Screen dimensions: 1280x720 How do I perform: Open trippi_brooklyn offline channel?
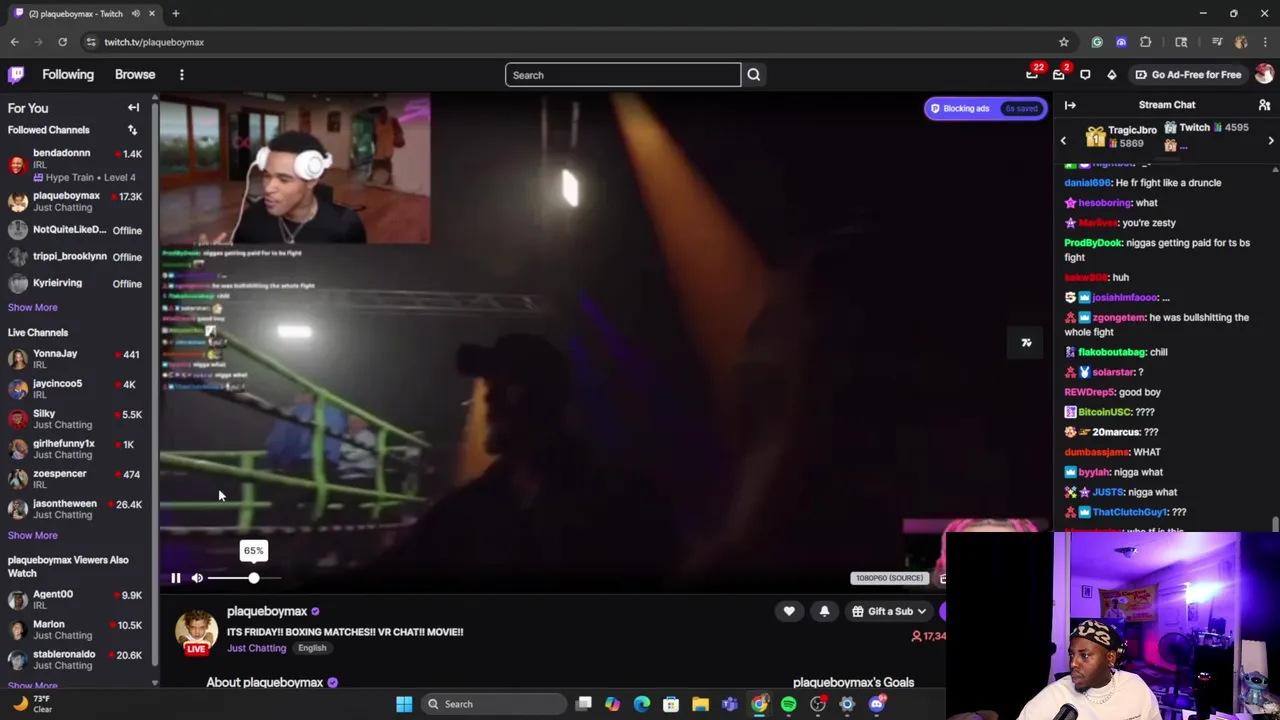pyautogui.click(x=75, y=256)
